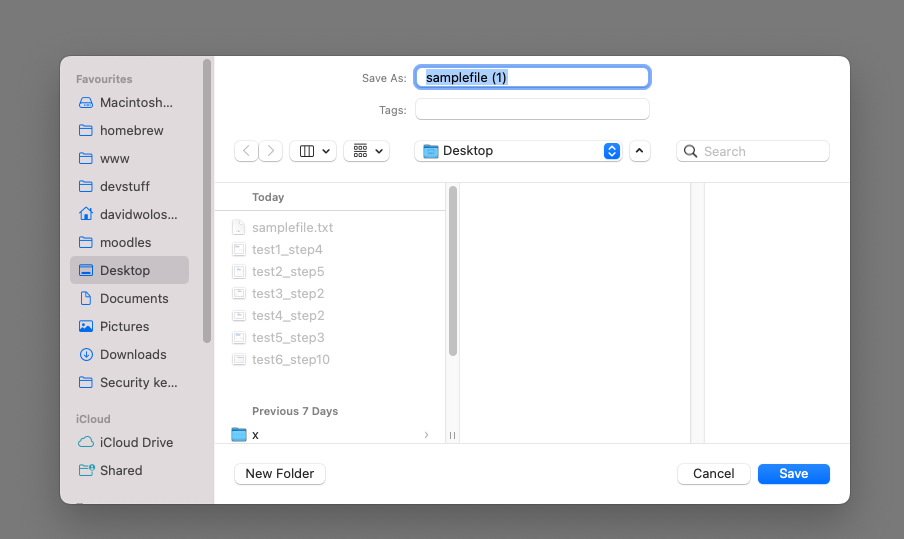Expand the x folder chevron
The height and width of the screenshot is (539, 904).
point(426,435)
